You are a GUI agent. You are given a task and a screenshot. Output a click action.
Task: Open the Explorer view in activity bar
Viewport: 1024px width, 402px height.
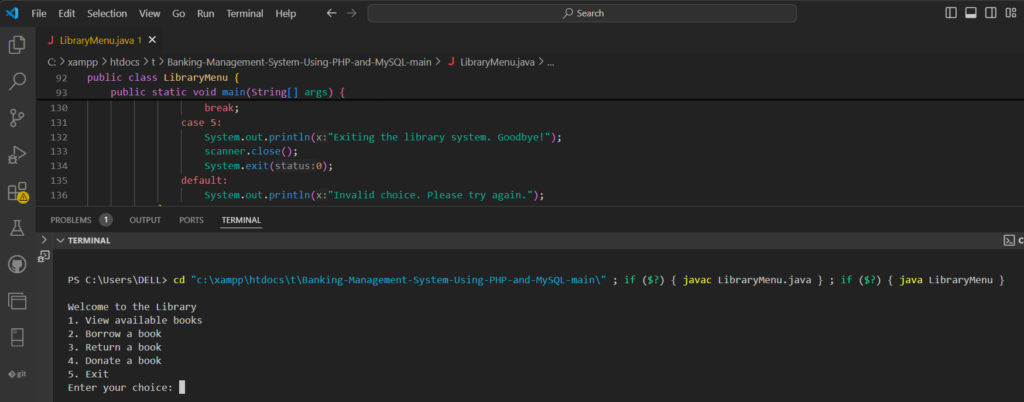17,45
